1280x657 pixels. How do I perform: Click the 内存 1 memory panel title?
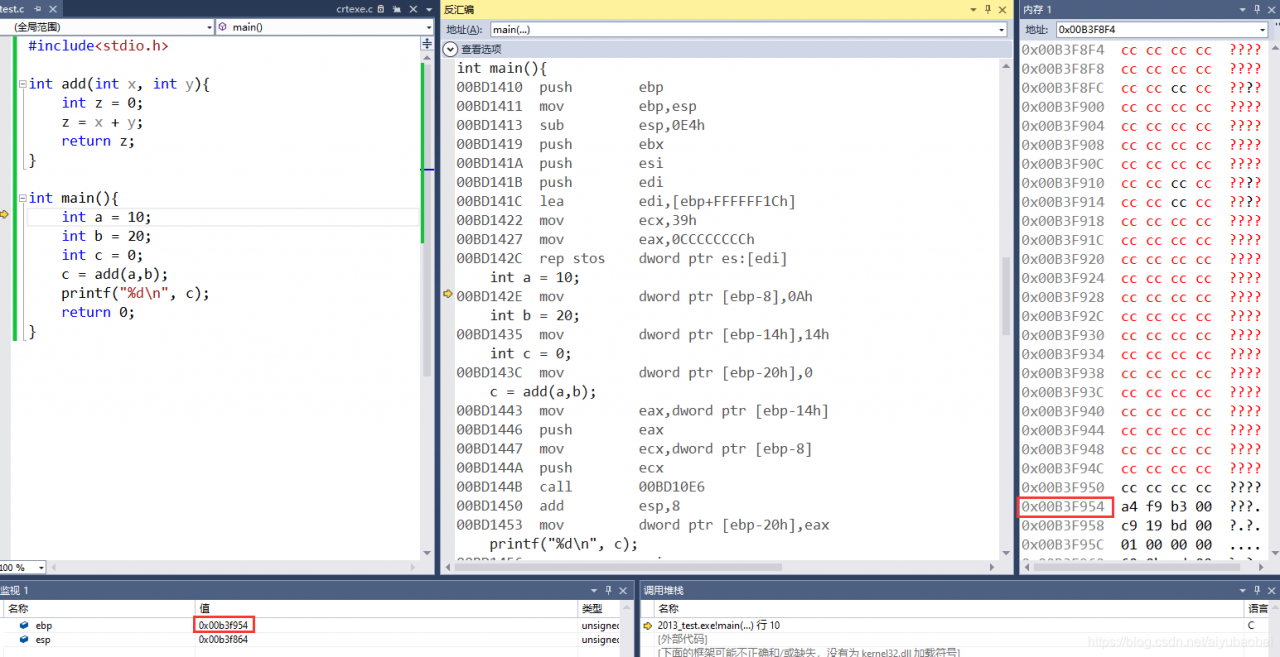point(1037,9)
